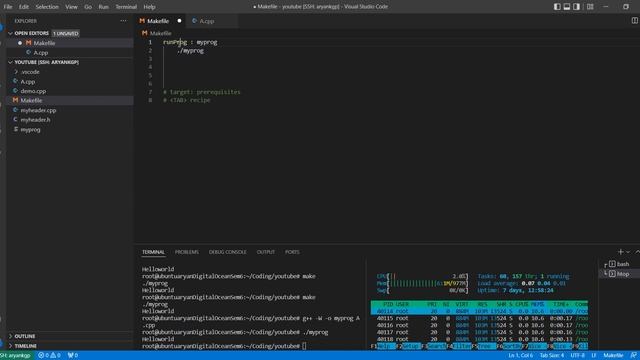The width and height of the screenshot is (640, 360).
Task: Change the Makefile language mode in status bar
Action: 613,356
